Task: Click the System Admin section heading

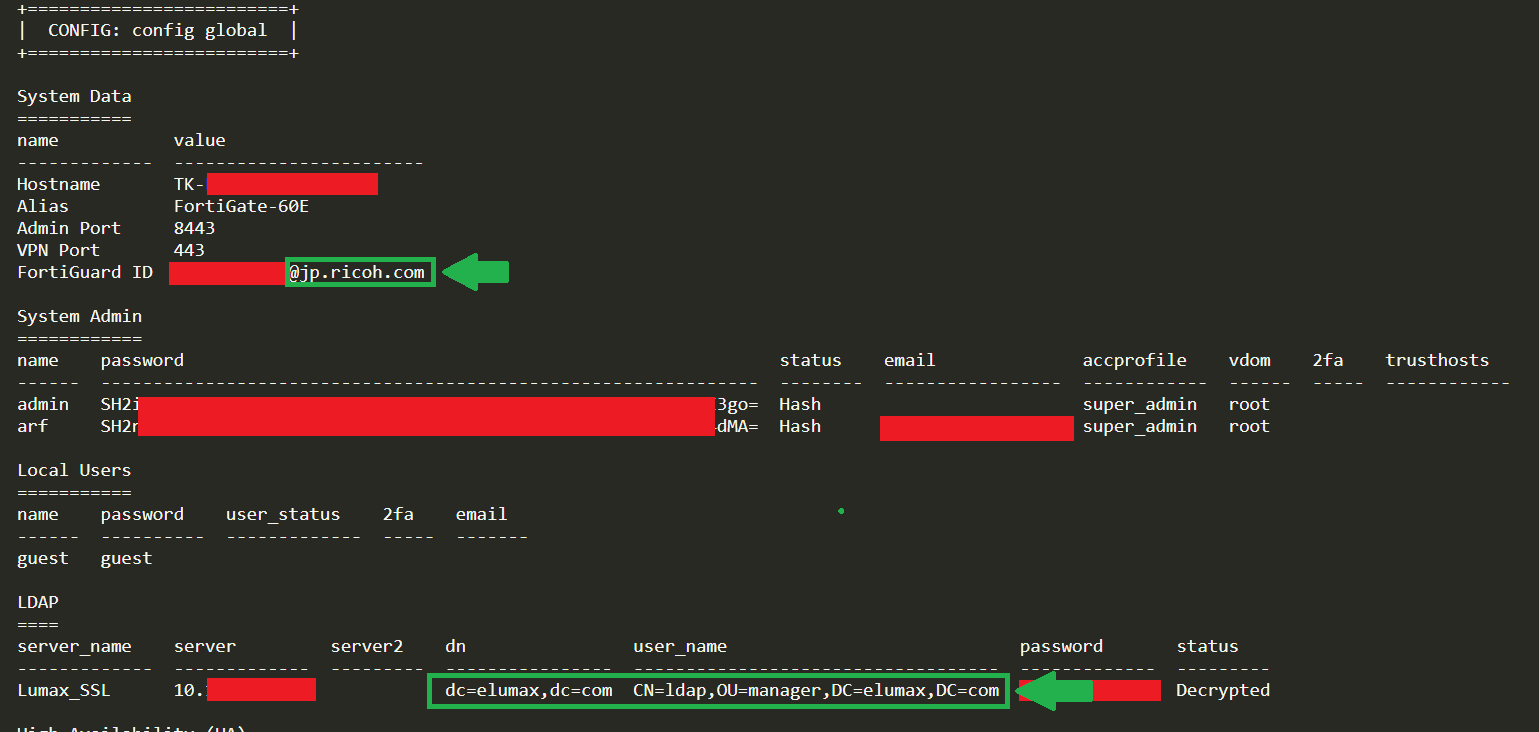Action: click(x=80, y=316)
